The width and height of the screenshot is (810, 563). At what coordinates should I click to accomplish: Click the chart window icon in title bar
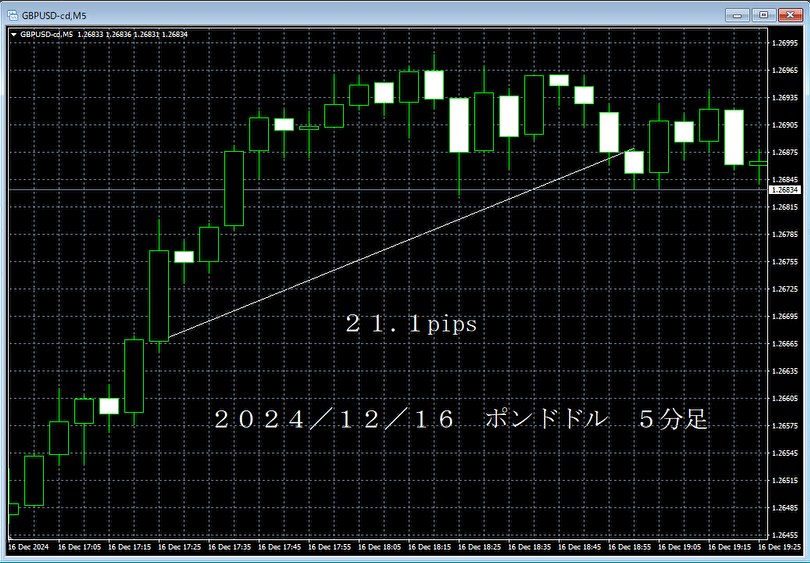[12, 15]
